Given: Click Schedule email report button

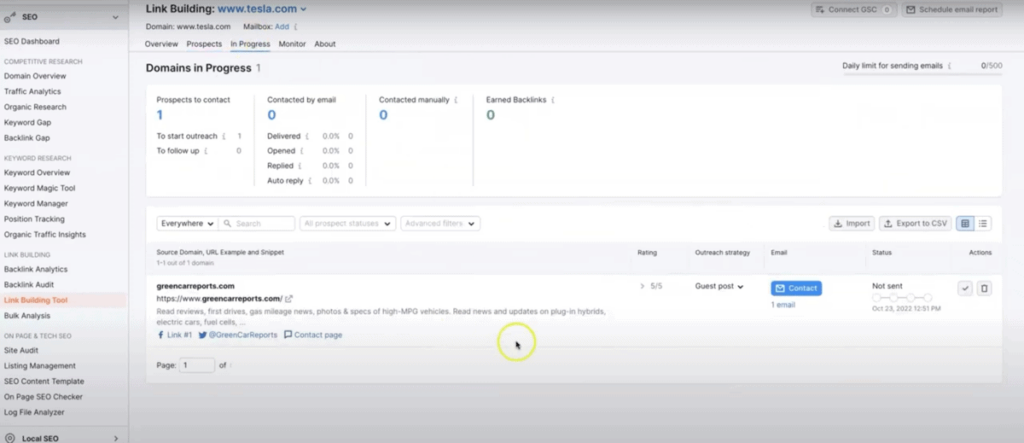Looking at the screenshot, I should coord(952,10).
